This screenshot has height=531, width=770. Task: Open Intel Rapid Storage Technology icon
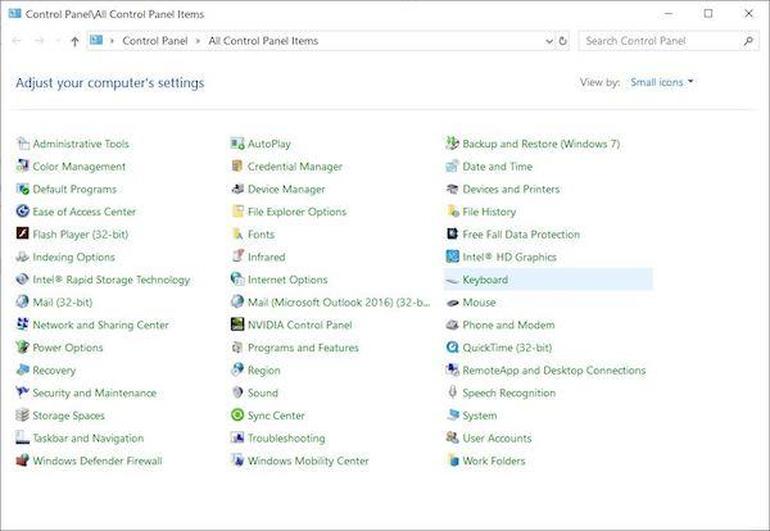23,279
